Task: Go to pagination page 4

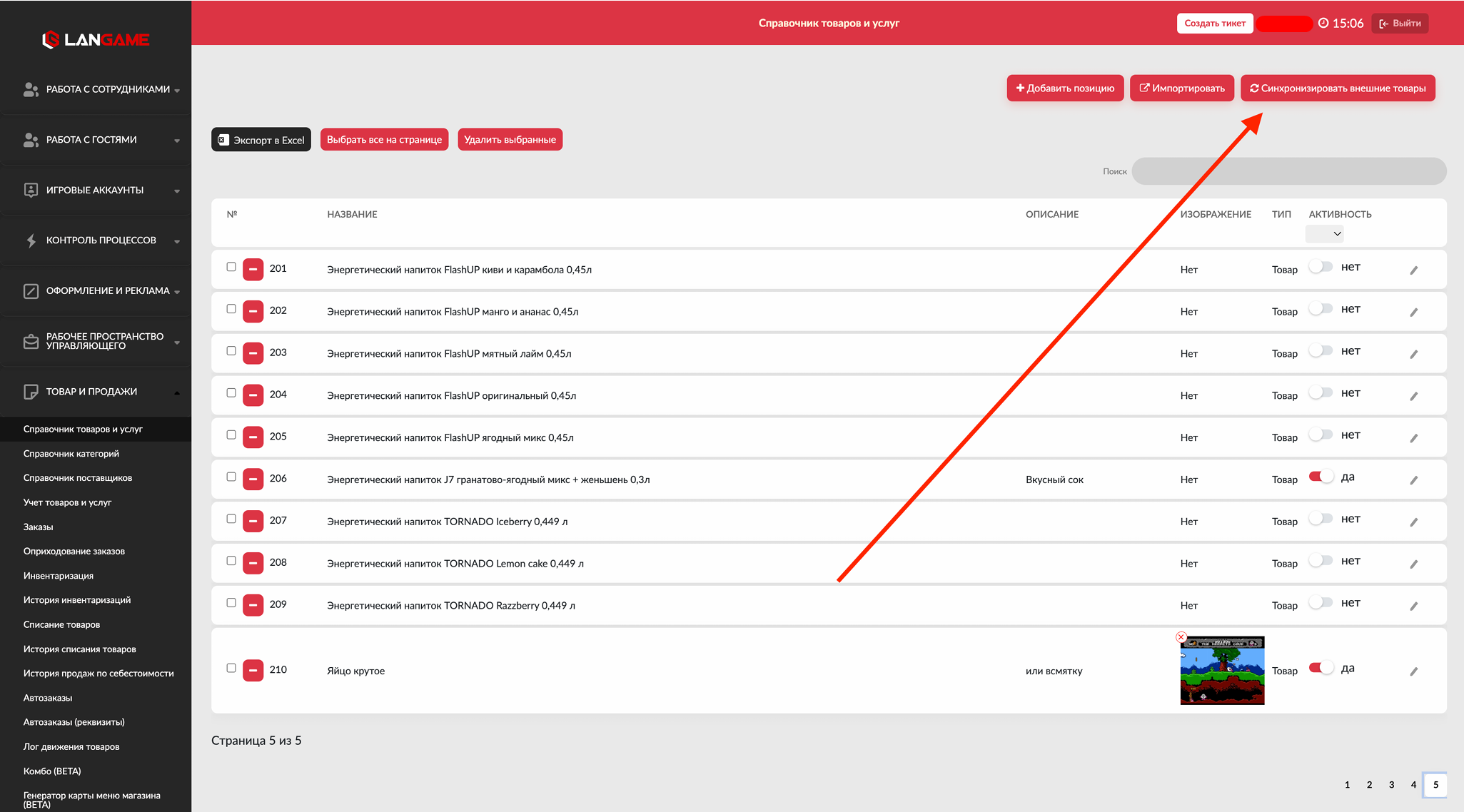Action: [x=1413, y=785]
